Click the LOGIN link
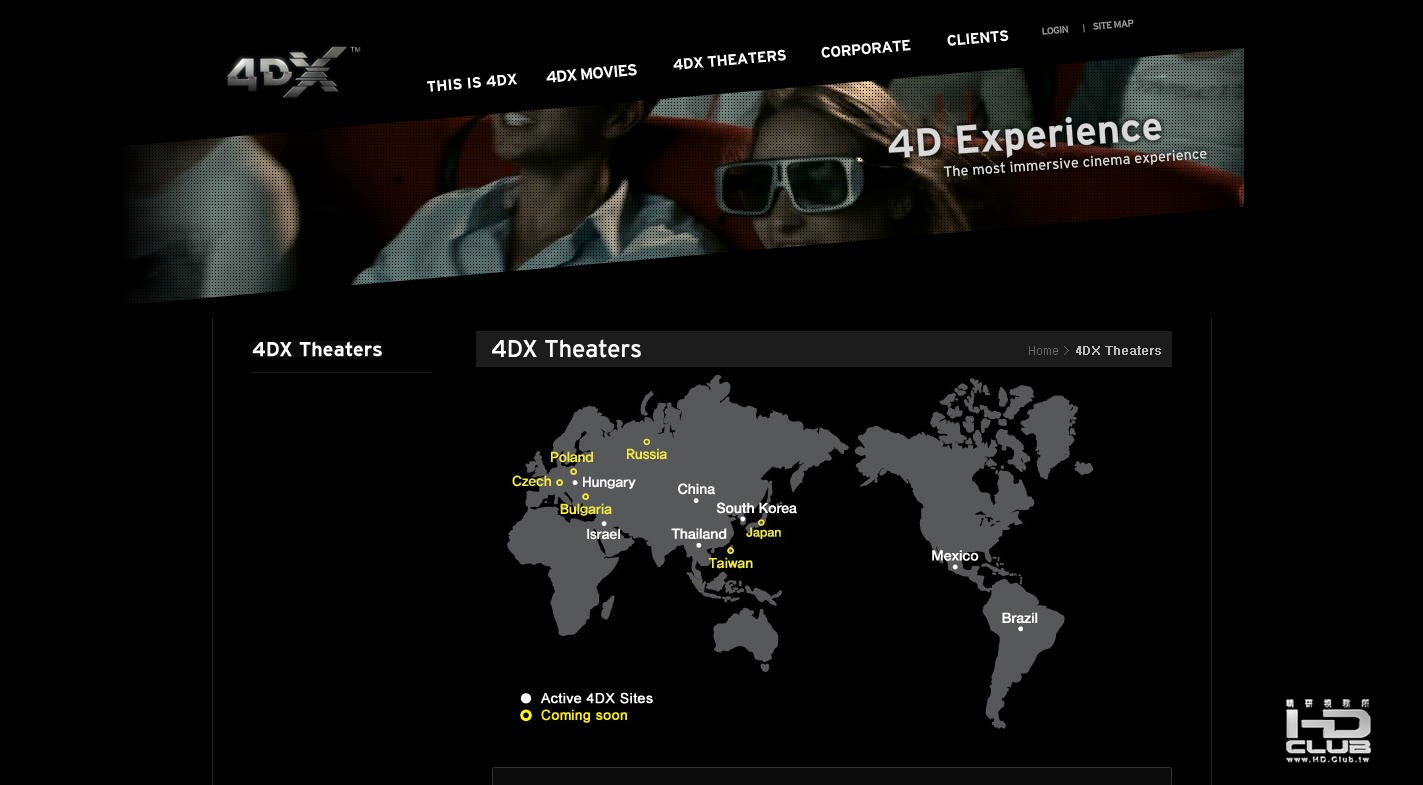1423x785 pixels. click(x=1054, y=30)
